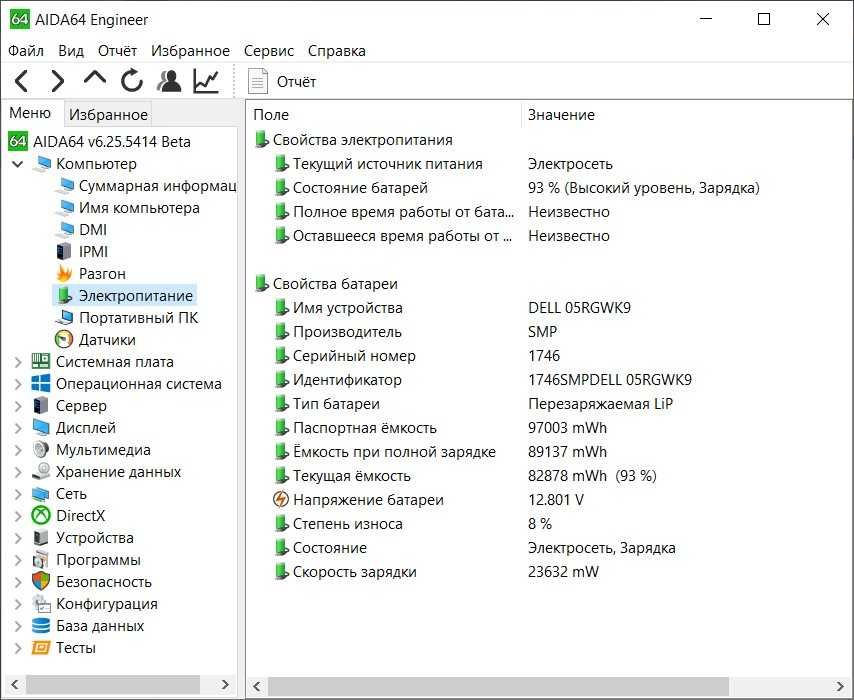Click the Тесты benchmark icon
The height and width of the screenshot is (700, 854).
[x=41, y=647]
